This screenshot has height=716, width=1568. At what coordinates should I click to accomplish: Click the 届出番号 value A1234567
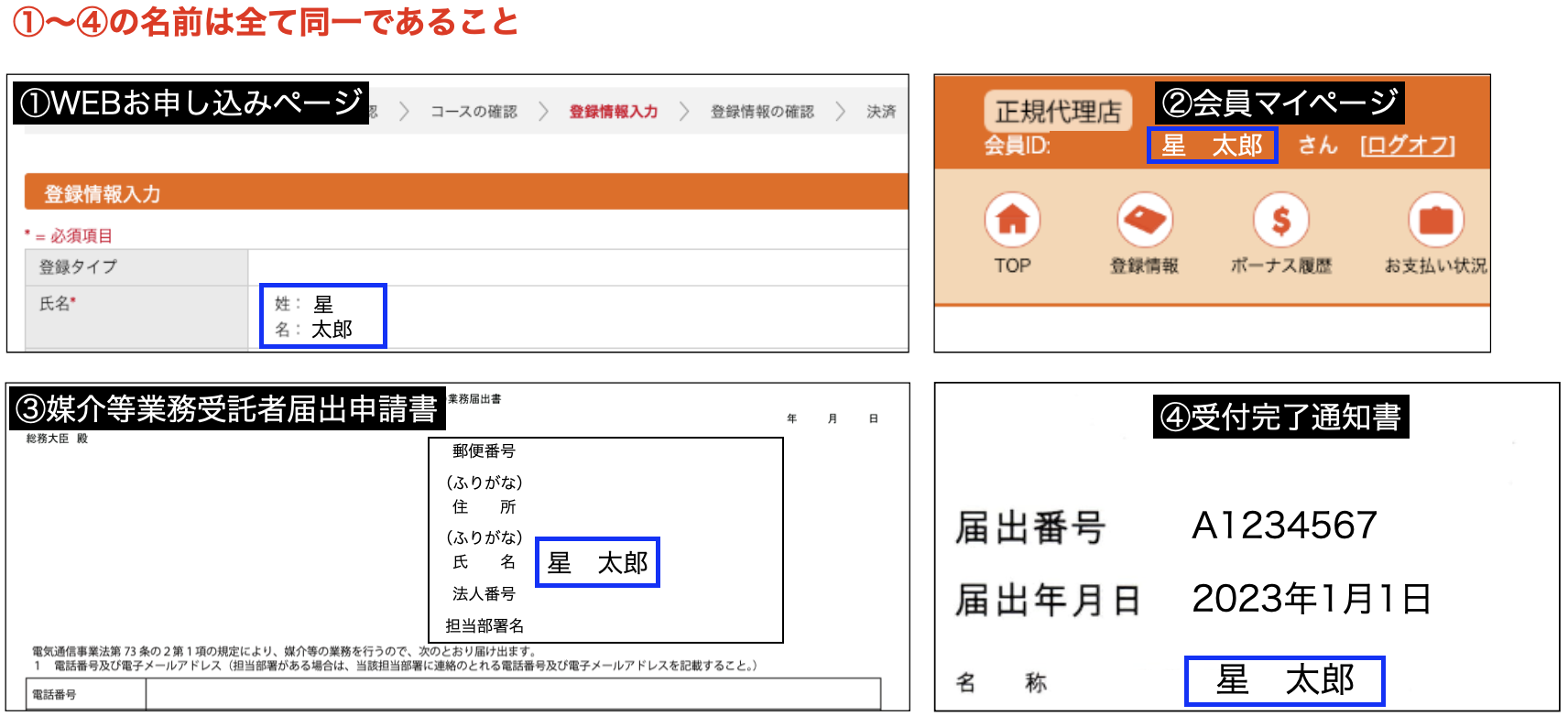[x=1285, y=526]
